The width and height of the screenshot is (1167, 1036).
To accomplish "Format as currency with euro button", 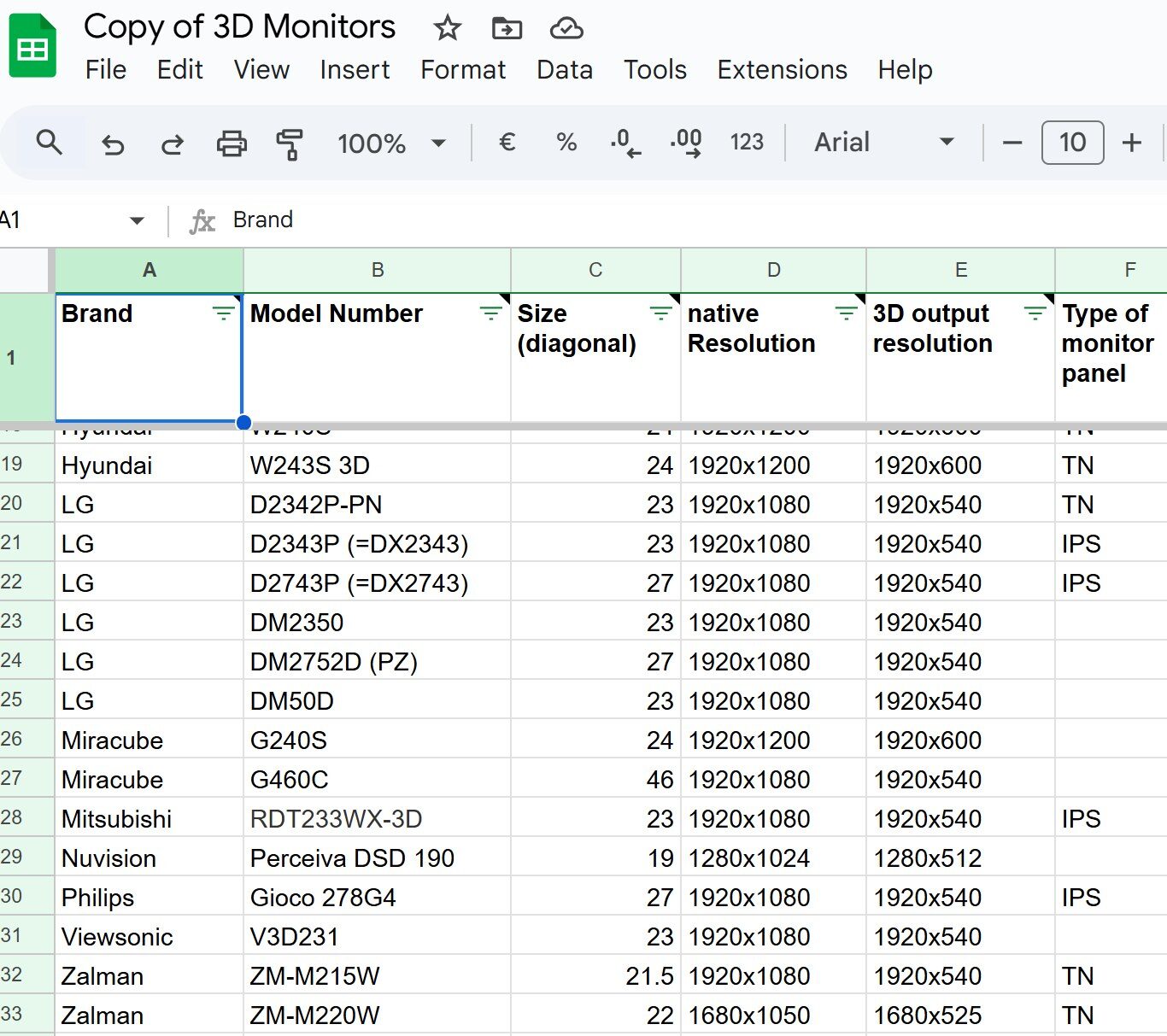I will tap(507, 142).
